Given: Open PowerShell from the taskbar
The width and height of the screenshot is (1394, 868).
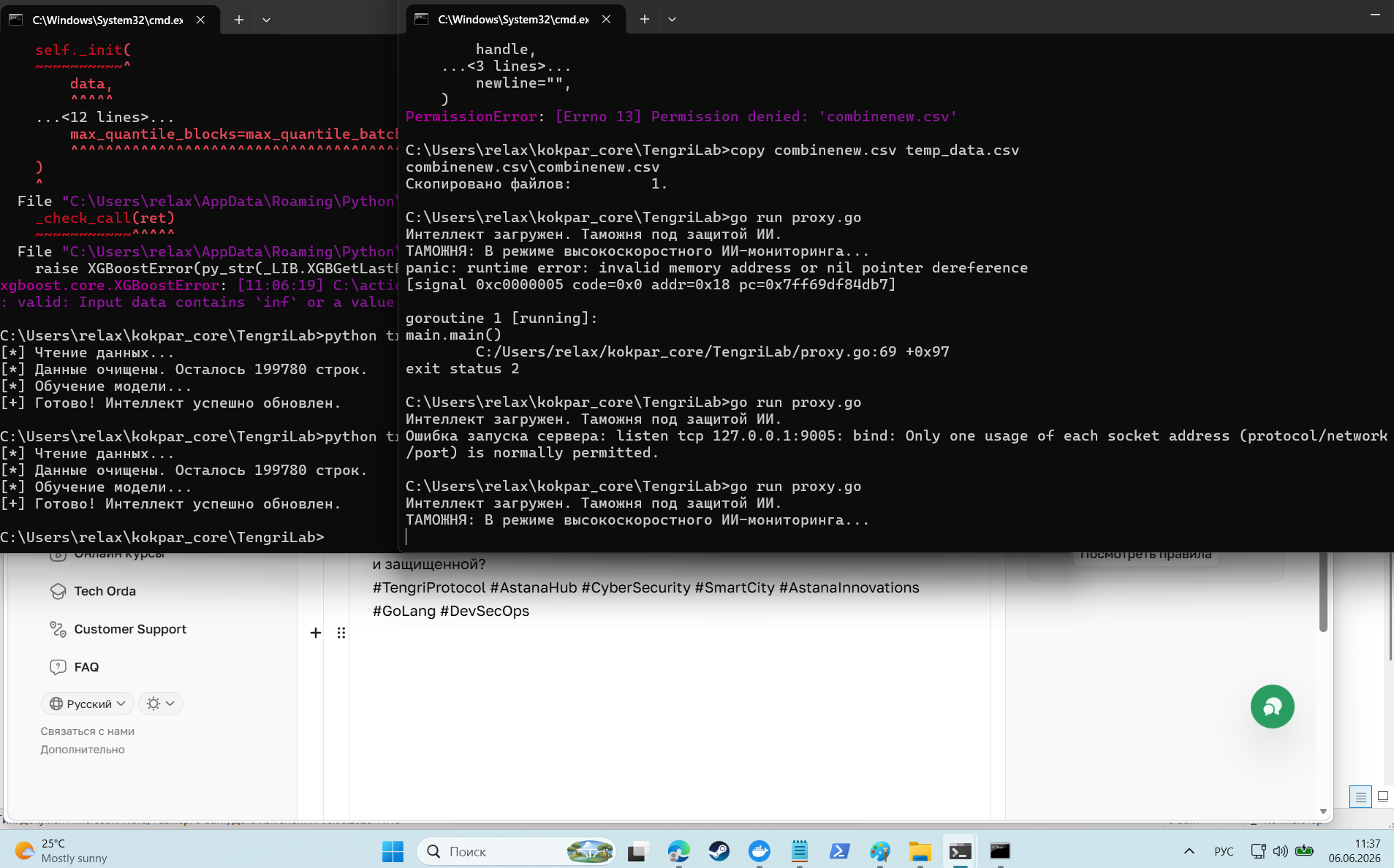Looking at the screenshot, I should tap(840, 851).
